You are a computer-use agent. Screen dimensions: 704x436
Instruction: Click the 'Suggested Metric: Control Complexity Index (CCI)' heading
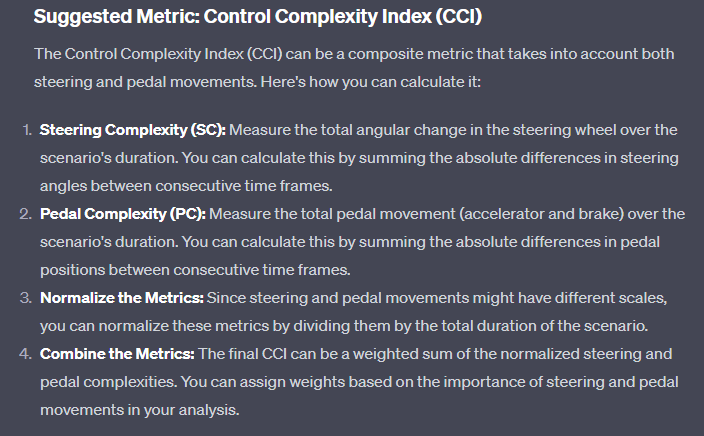coord(258,17)
